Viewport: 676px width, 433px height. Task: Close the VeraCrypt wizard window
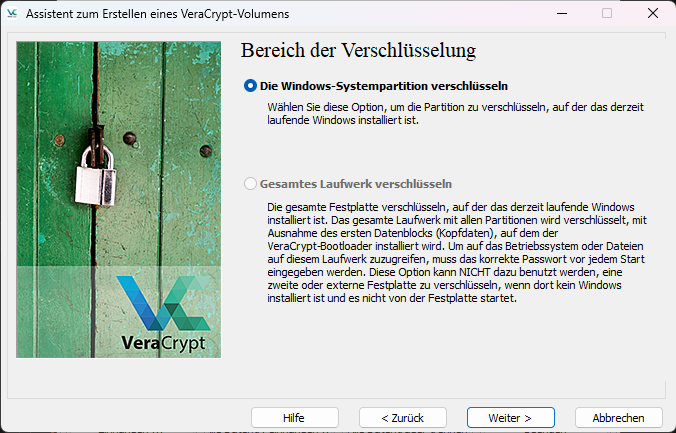[x=653, y=13]
